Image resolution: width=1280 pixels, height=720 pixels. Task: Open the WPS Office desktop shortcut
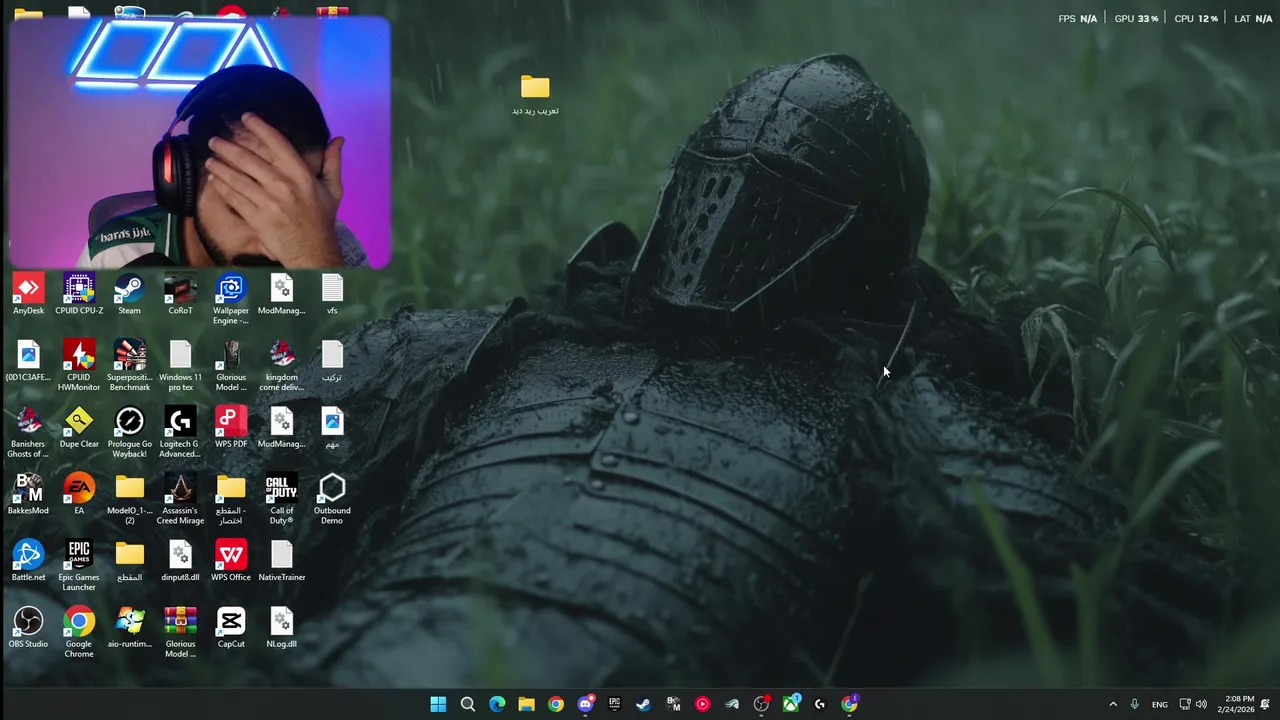coord(231,562)
